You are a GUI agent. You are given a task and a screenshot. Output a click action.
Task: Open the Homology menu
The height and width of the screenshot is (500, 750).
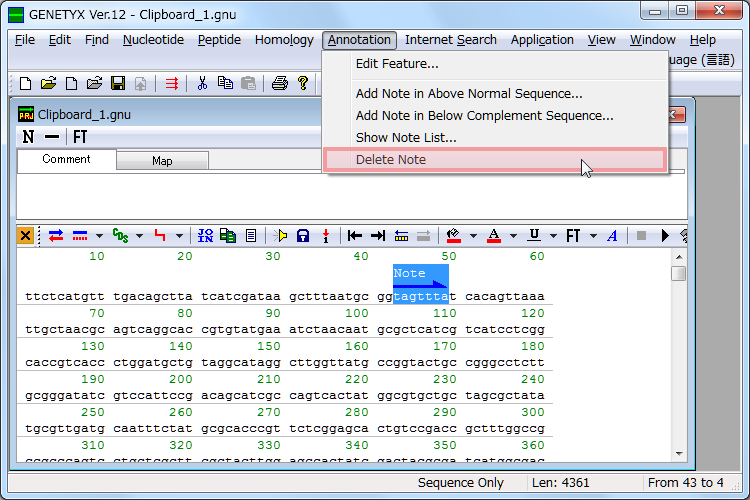(284, 40)
